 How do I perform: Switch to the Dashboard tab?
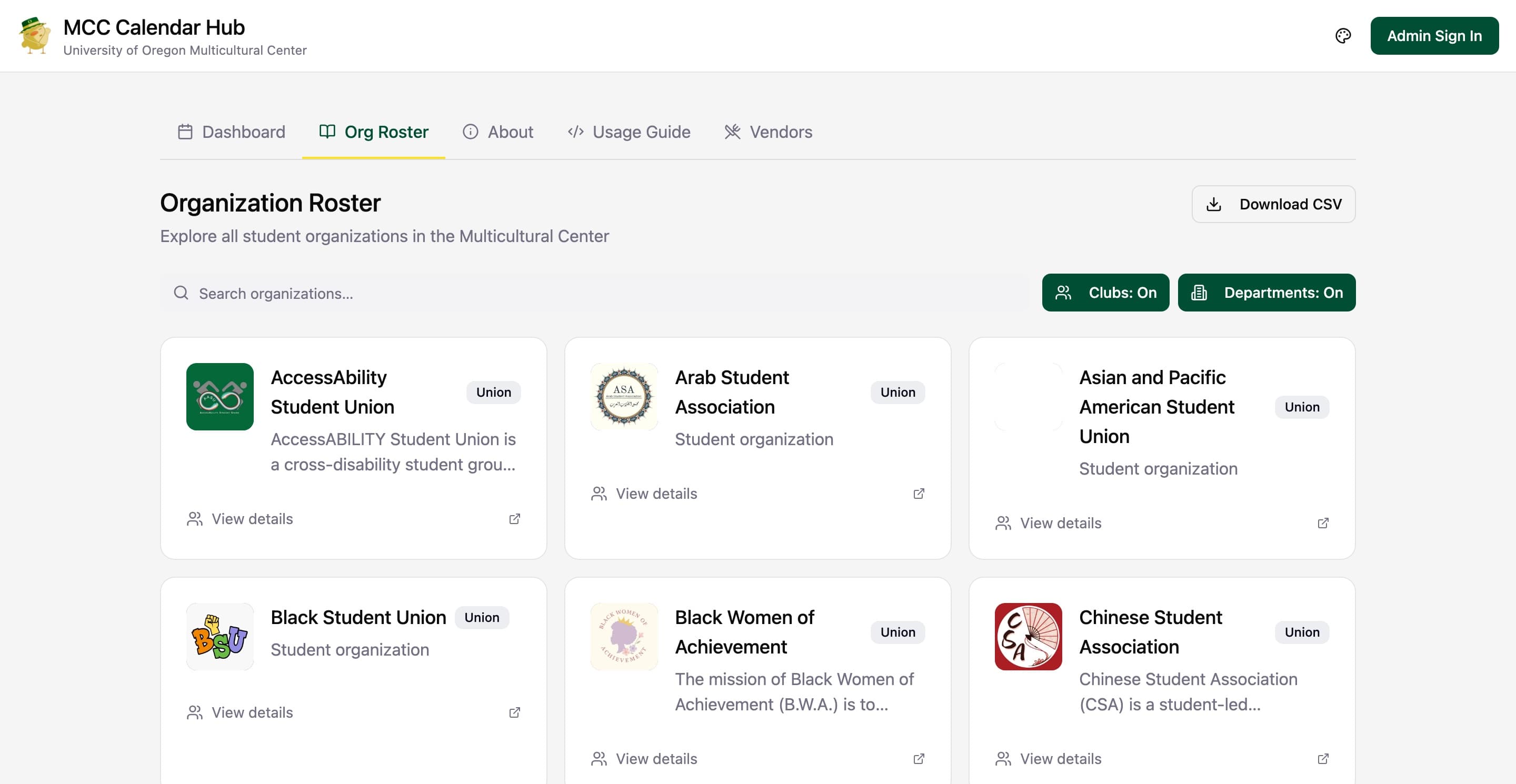click(x=231, y=132)
